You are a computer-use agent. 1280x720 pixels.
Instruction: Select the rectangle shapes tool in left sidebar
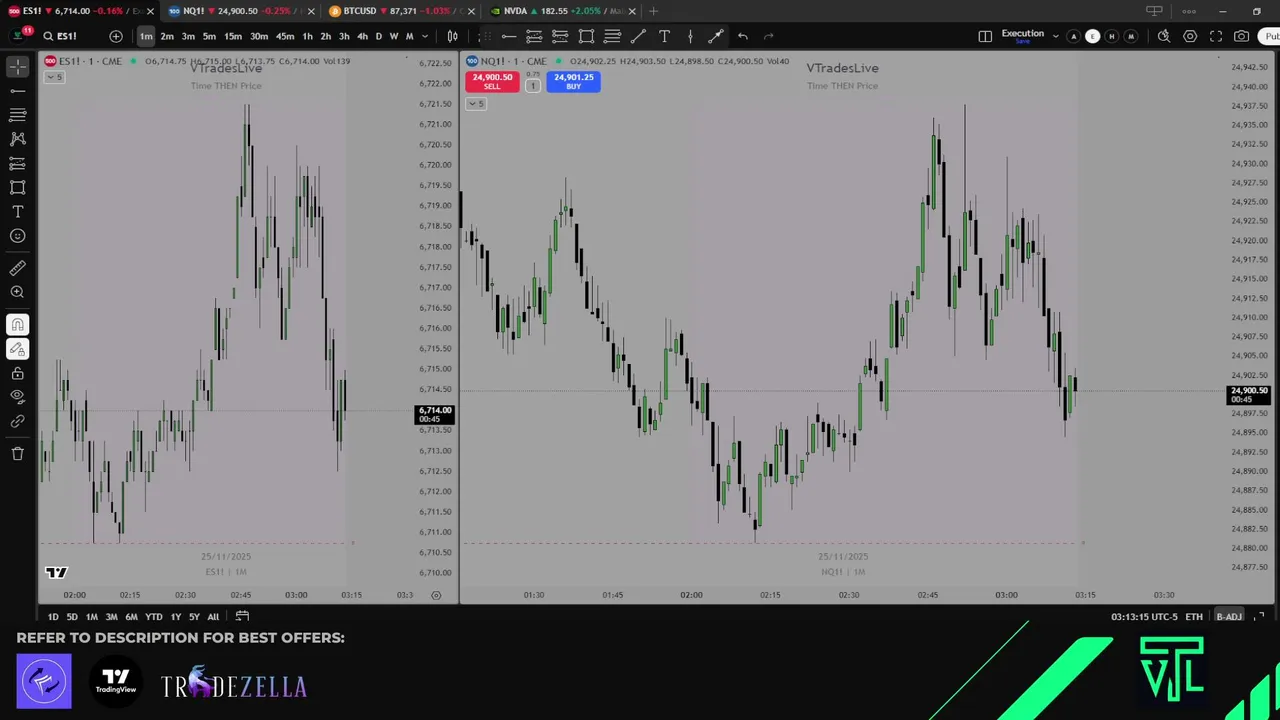(x=18, y=187)
